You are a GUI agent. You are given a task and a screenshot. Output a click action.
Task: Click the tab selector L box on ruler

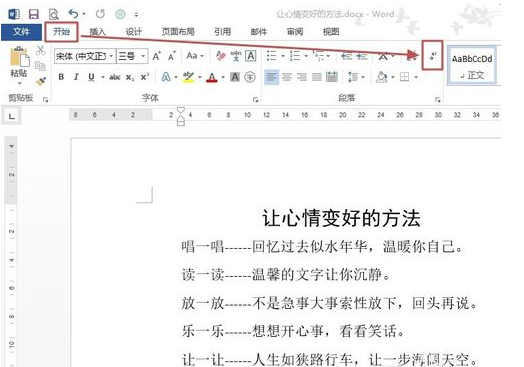pos(12,116)
